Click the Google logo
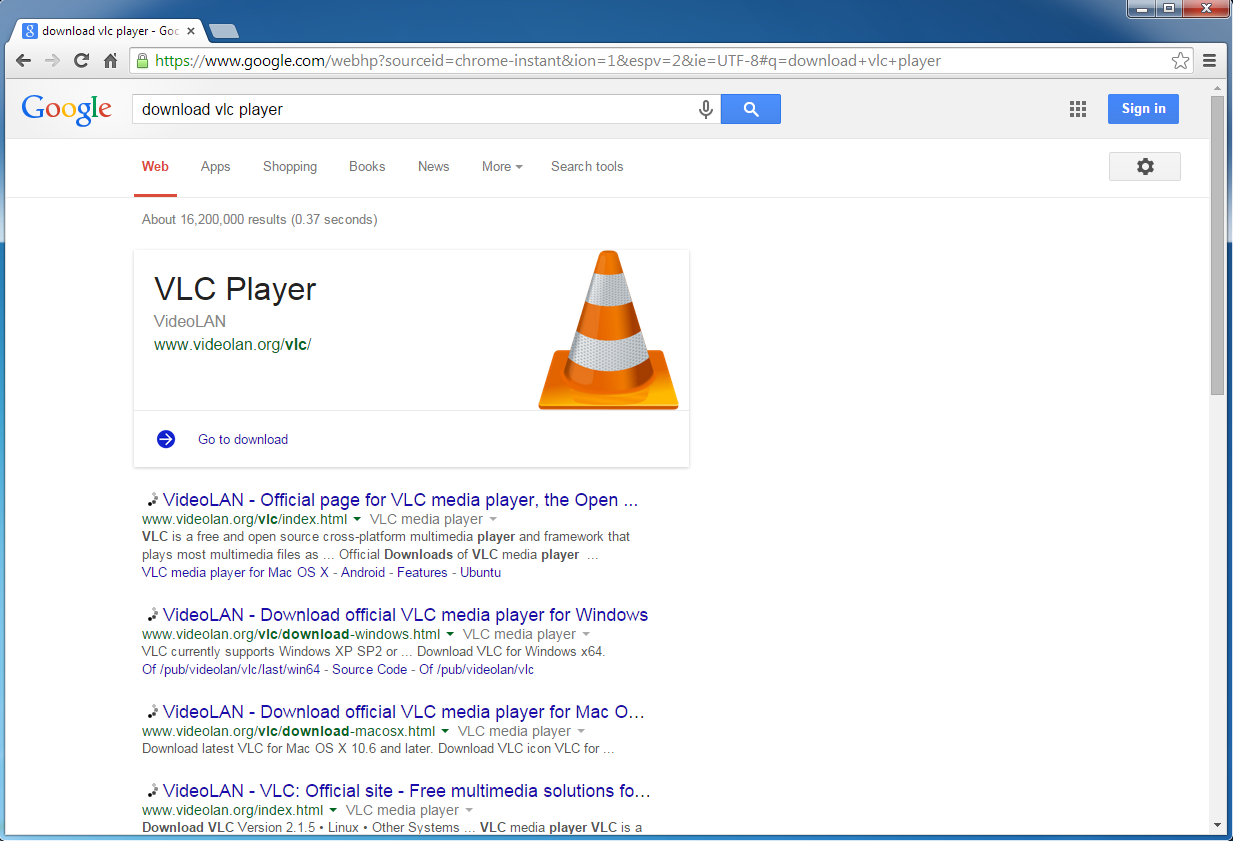1233x841 pixels. tap(67, 109)
